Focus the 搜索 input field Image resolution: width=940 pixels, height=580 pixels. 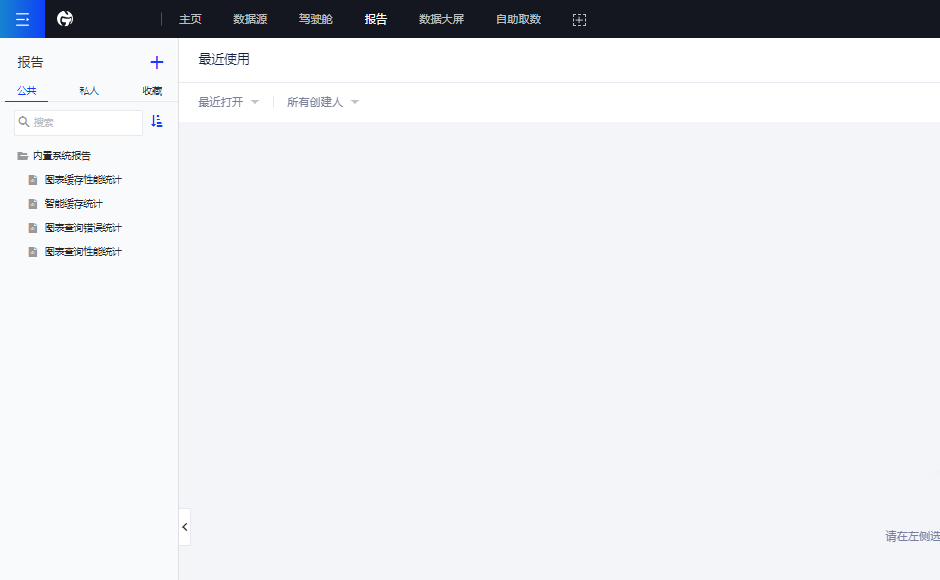pos(79,122)
